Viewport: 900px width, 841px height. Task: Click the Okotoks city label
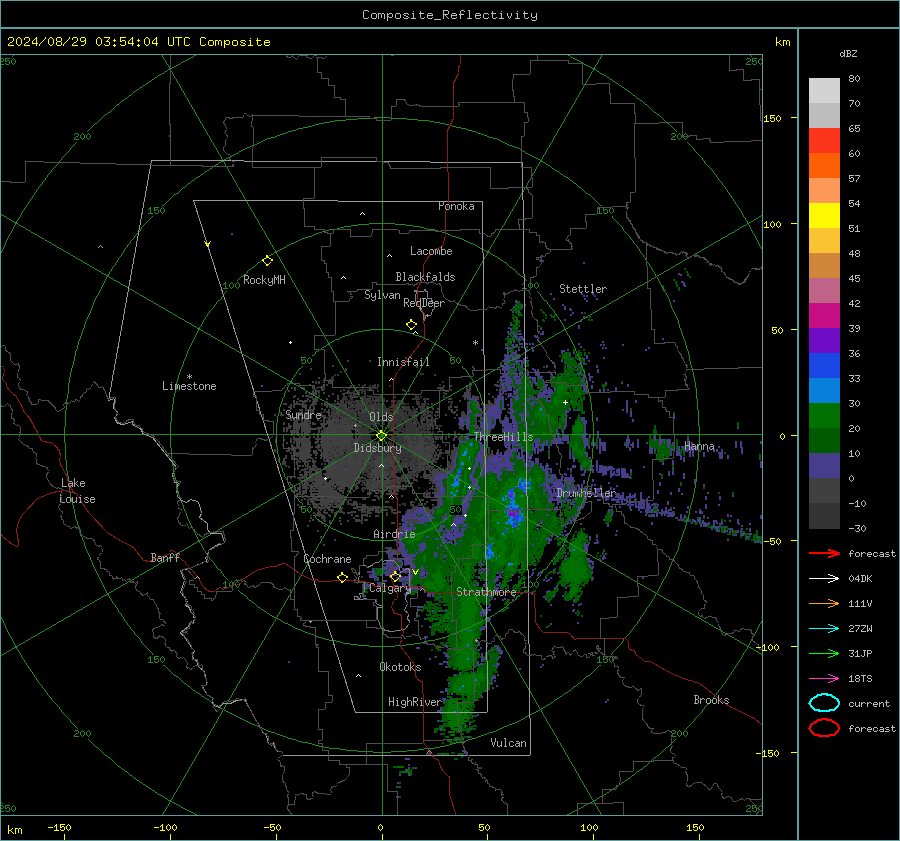pyautogui.click(x=399, y=666)
